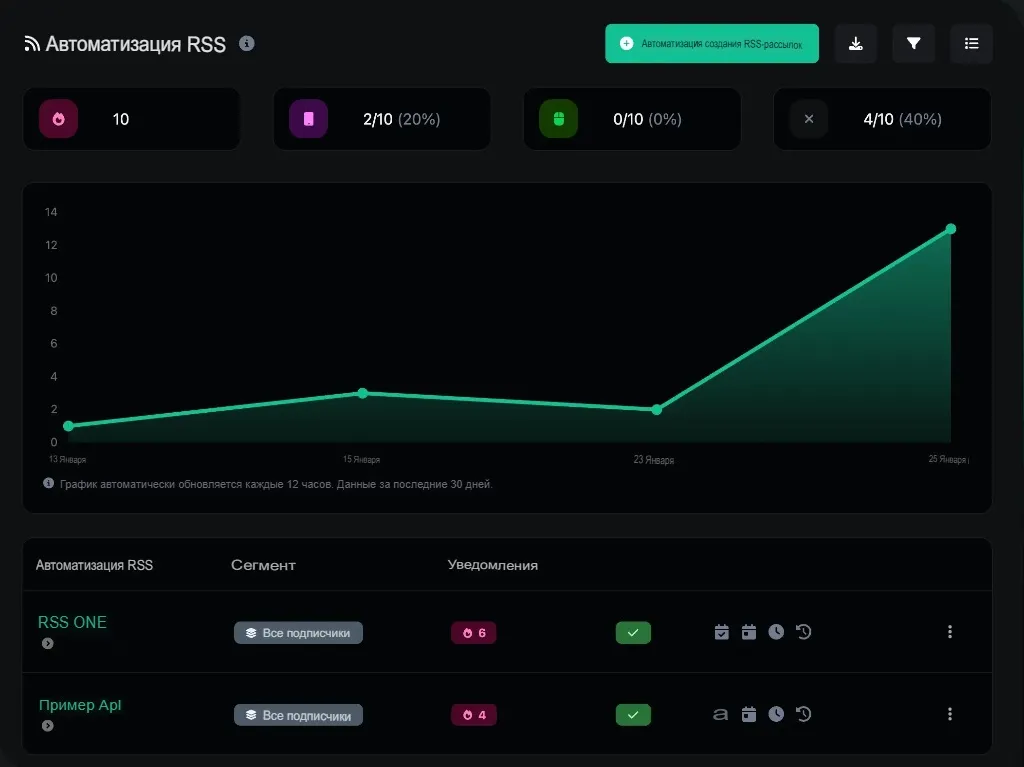This screenshot has height=767, width=1024.
Task: Open the three-dot menu for Пример API
Action: pyautogui.click(x=950, y=714)
